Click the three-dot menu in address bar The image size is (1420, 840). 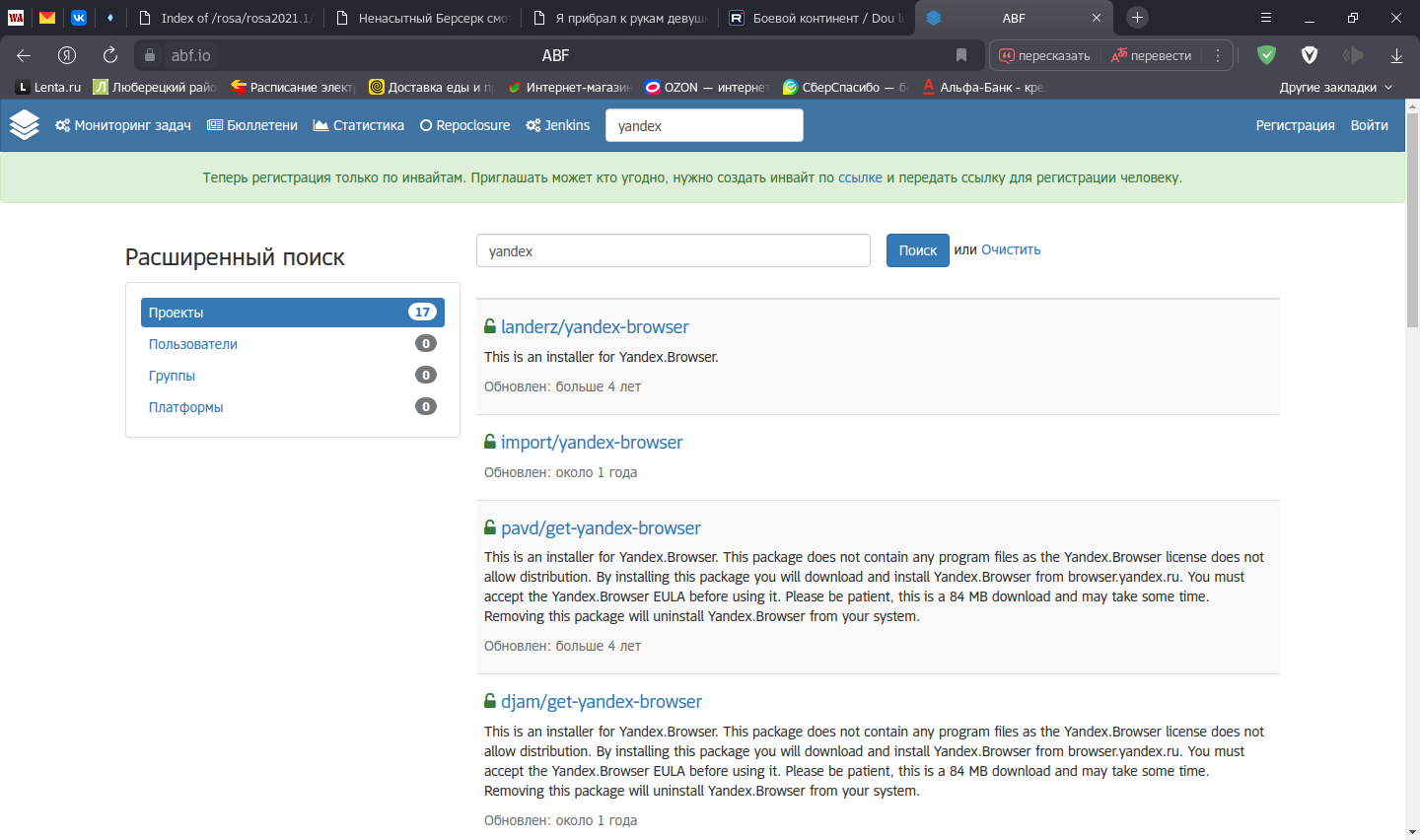click(x=1219, y=55)
